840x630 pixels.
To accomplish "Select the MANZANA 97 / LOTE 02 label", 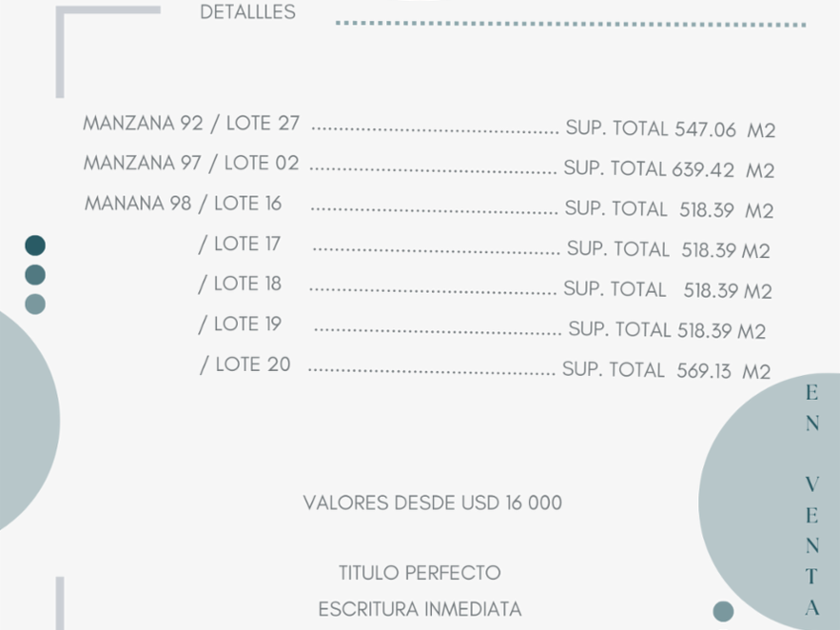I will tap(191, 163).
